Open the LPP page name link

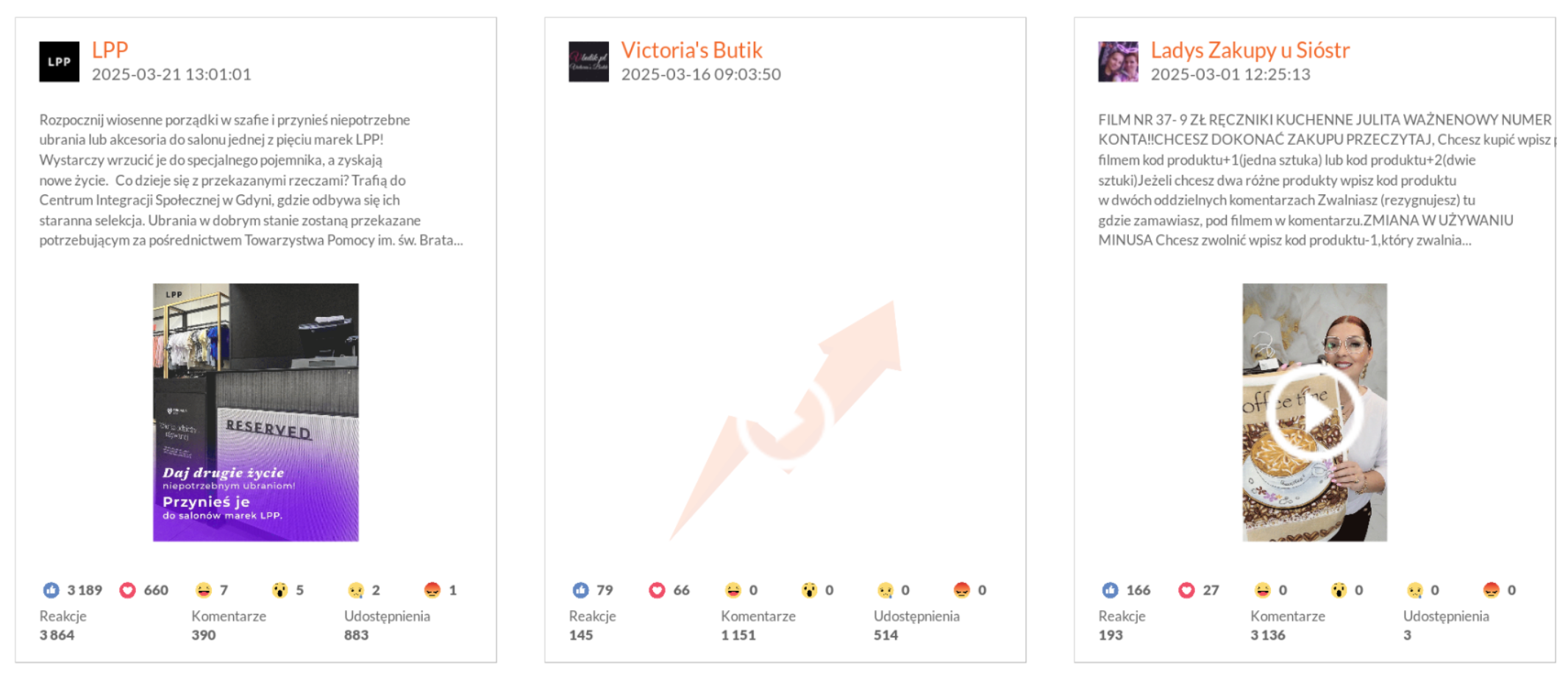point(110,50)
